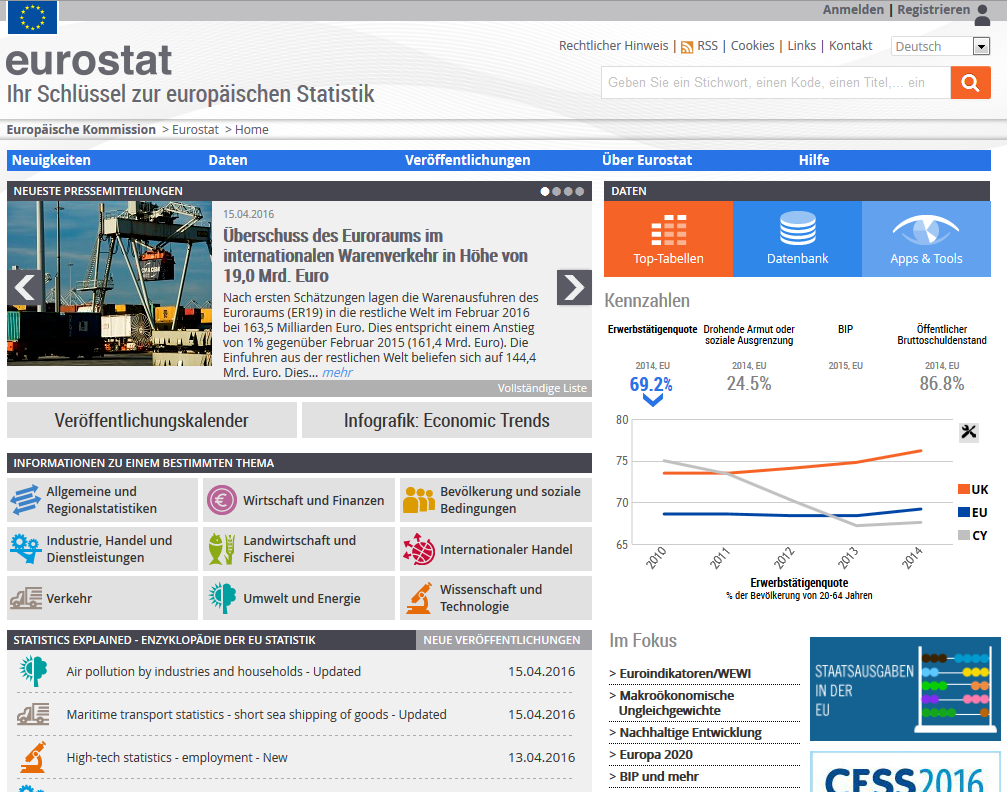This screenshot has height=792, width=1007.
Task: Open the Kontakt link
Action: [x=850, y=46]
